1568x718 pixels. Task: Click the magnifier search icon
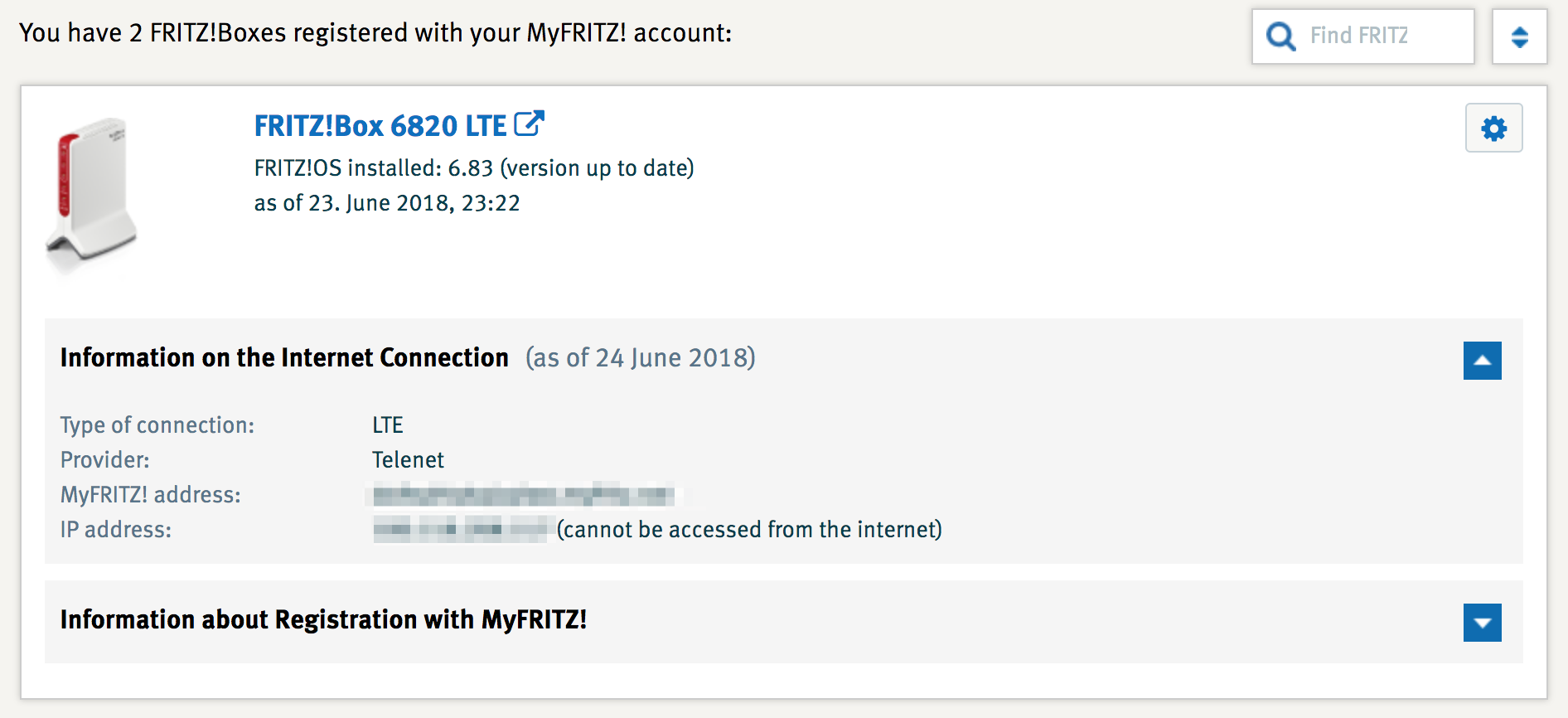point(1281,36)
